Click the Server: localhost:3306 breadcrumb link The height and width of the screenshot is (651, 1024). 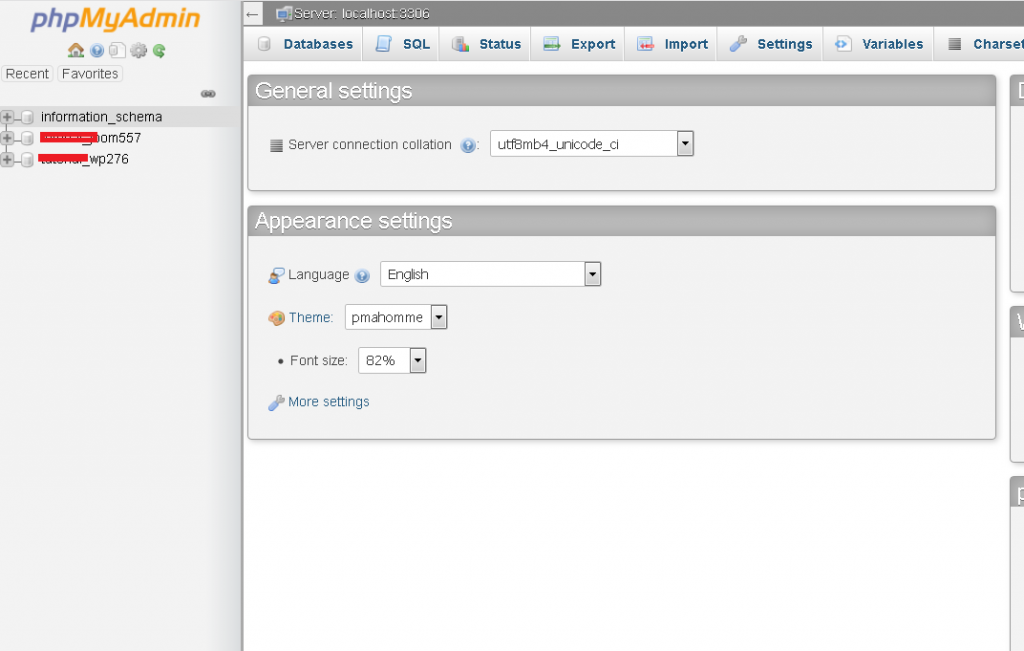[x=362, y=14]
